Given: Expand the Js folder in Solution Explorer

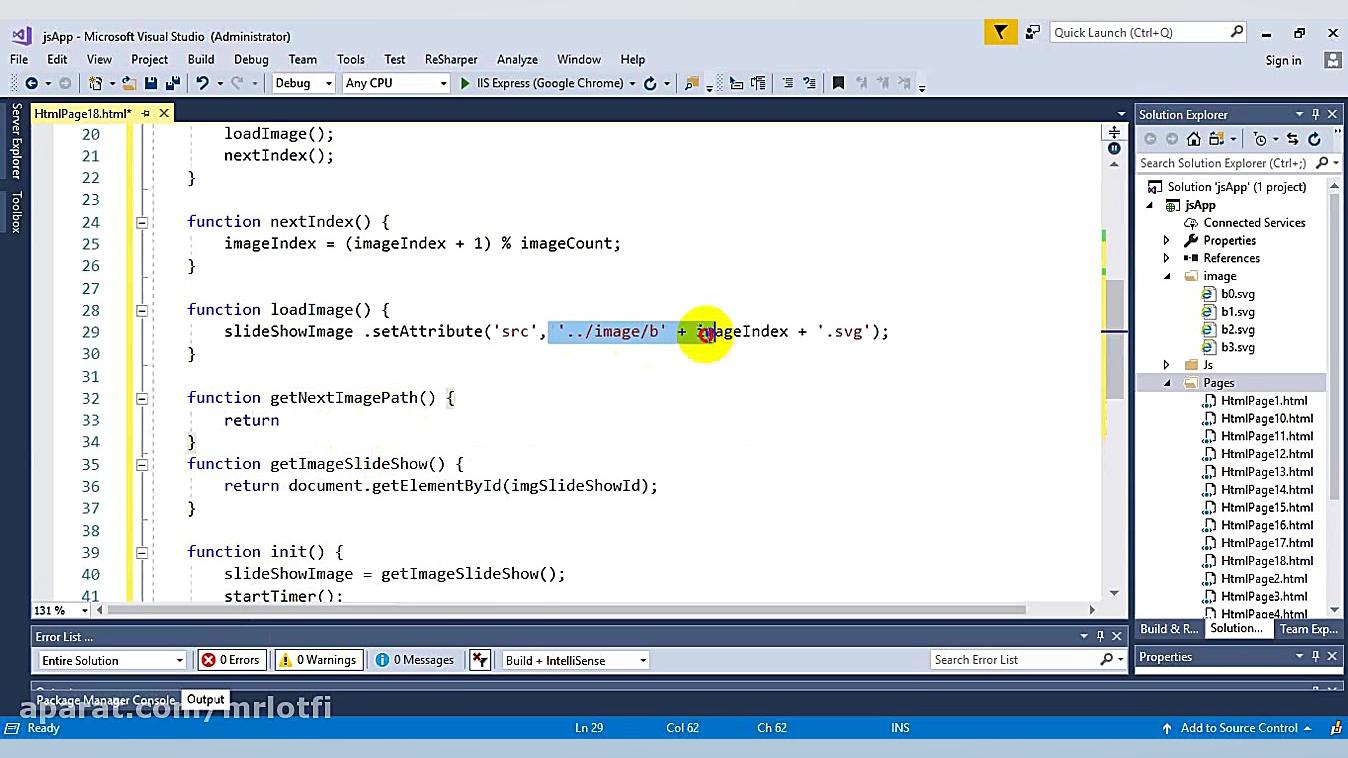Looking at the screenshot, I should (x=1166, y=365).
